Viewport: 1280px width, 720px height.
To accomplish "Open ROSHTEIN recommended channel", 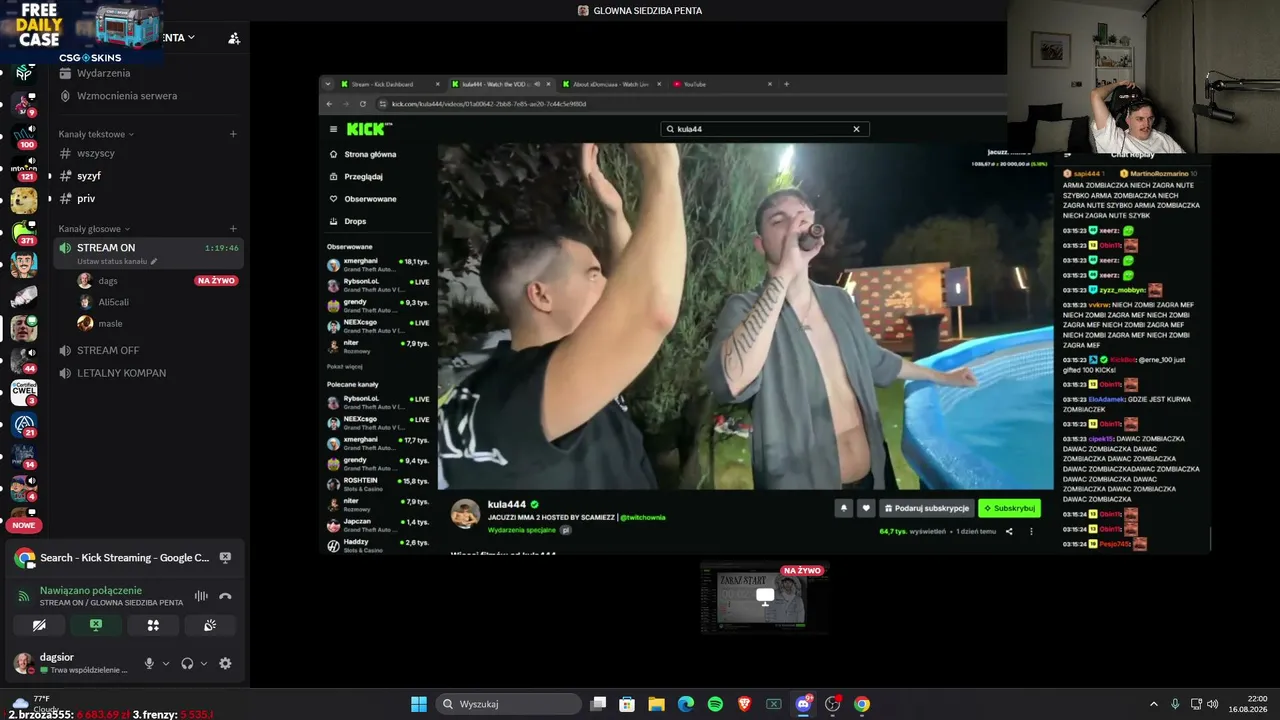I will (379, 484).
